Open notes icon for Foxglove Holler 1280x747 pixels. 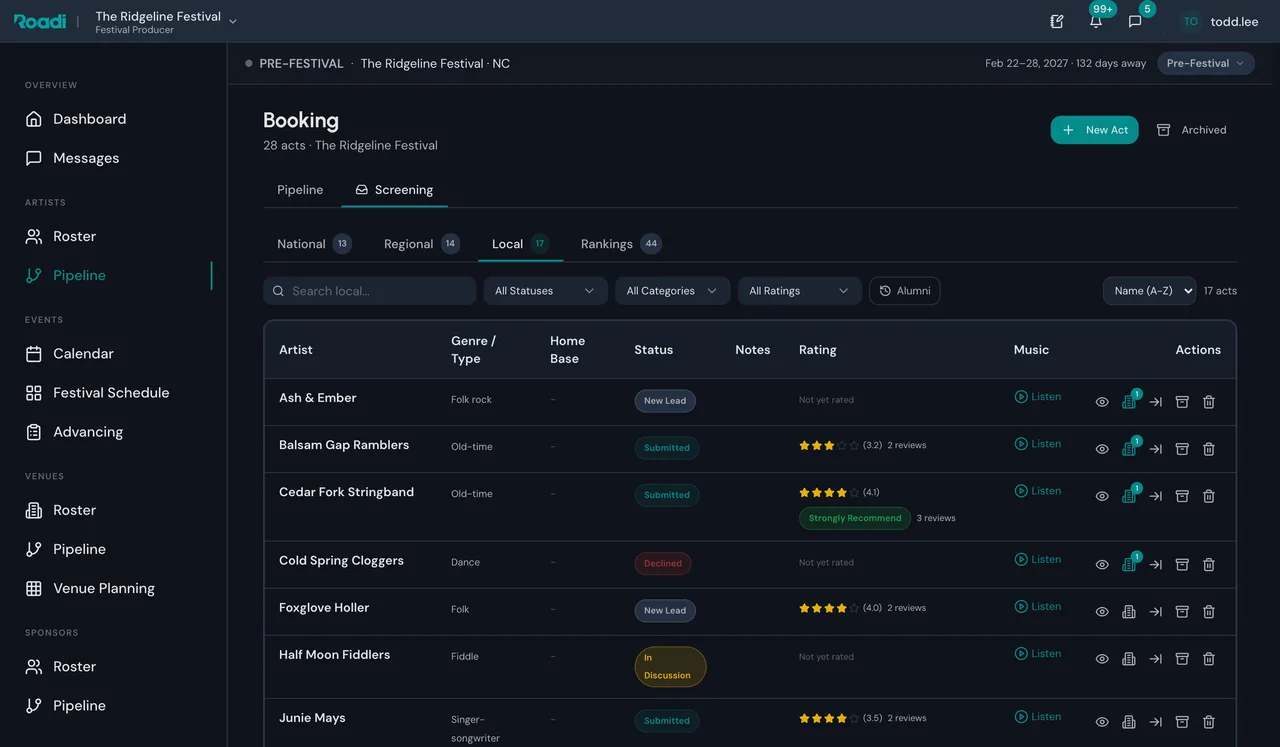(x=1129, y=612)
